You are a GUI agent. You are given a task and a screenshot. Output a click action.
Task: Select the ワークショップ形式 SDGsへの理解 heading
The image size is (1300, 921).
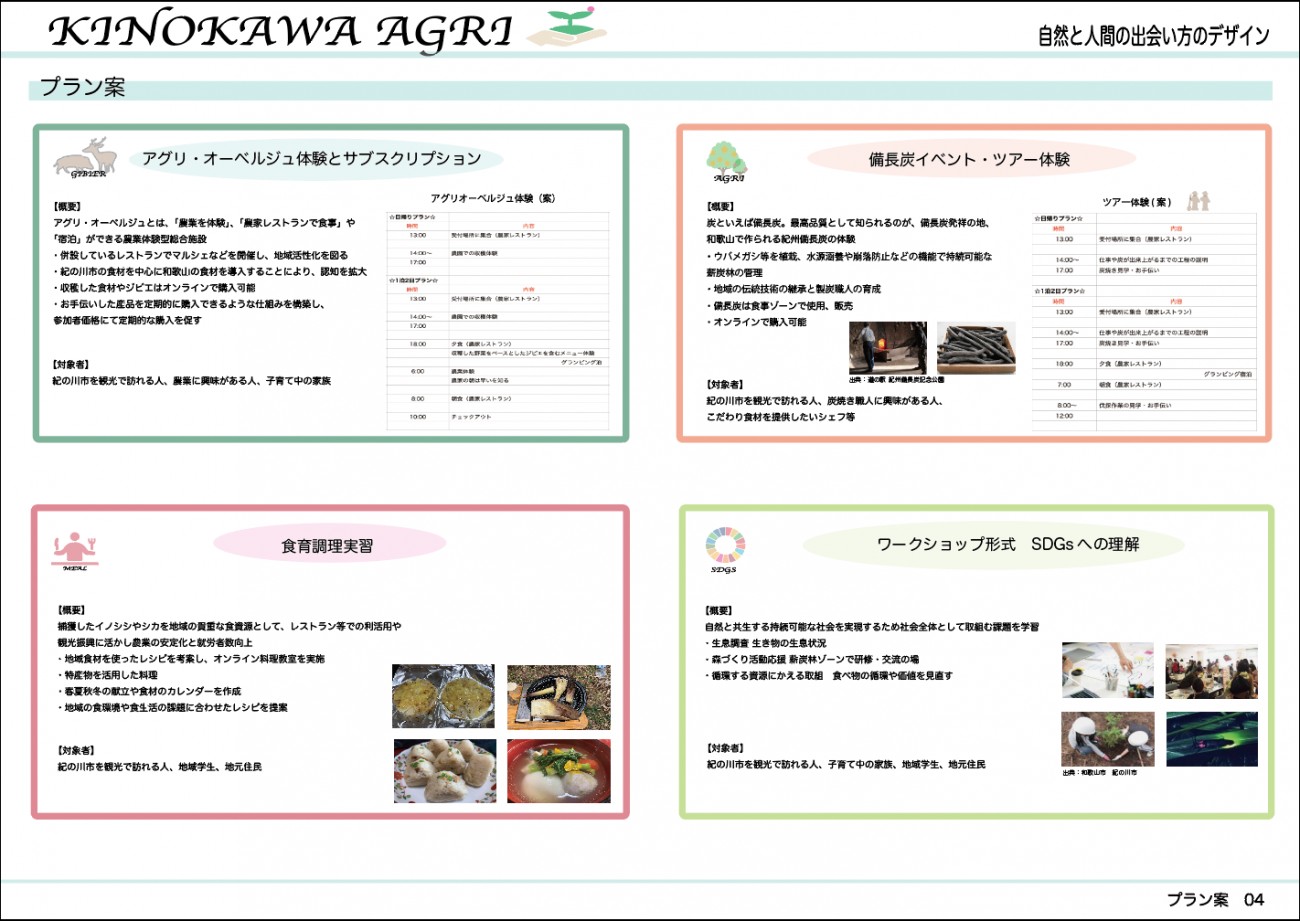click(x=992, y=545)
